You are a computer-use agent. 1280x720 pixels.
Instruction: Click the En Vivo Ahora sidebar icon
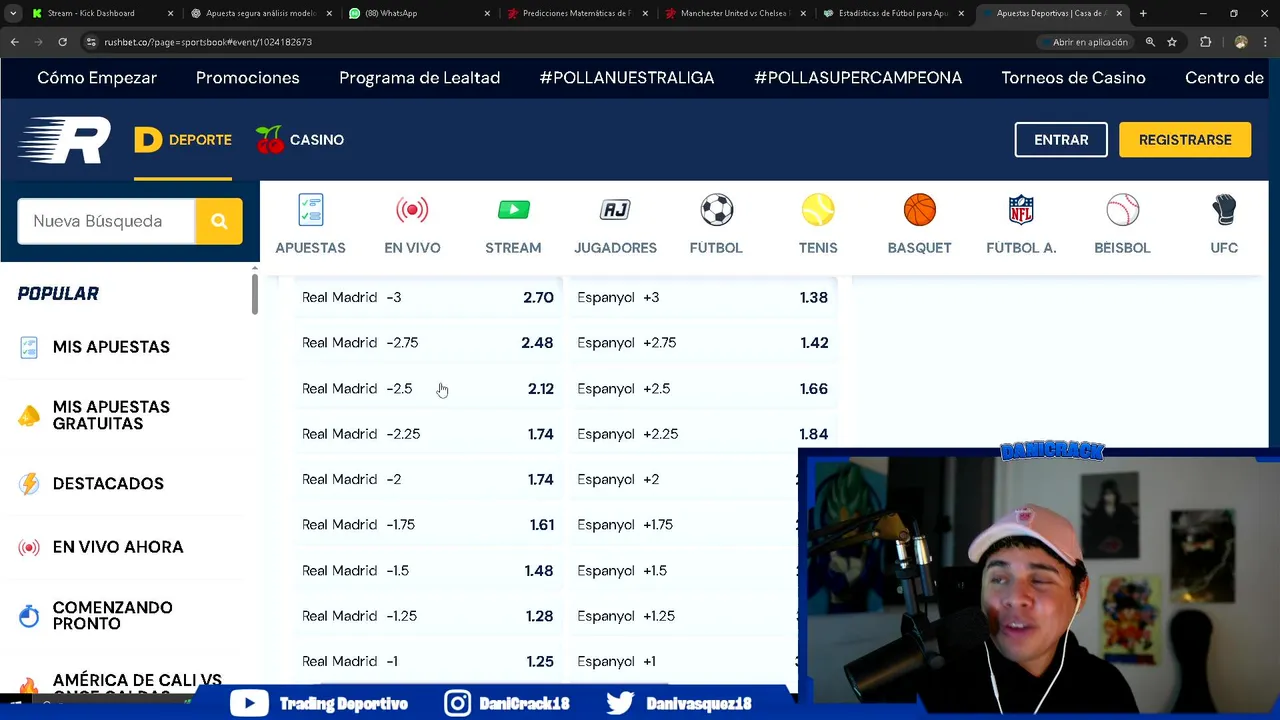29,547
